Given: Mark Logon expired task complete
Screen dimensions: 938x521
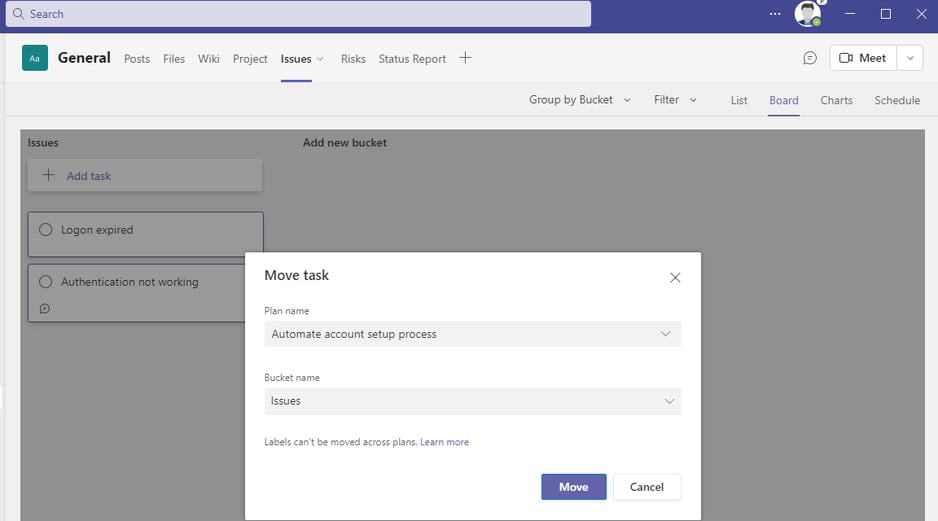Looking at the screenshot, I should (x=45, y=230).
